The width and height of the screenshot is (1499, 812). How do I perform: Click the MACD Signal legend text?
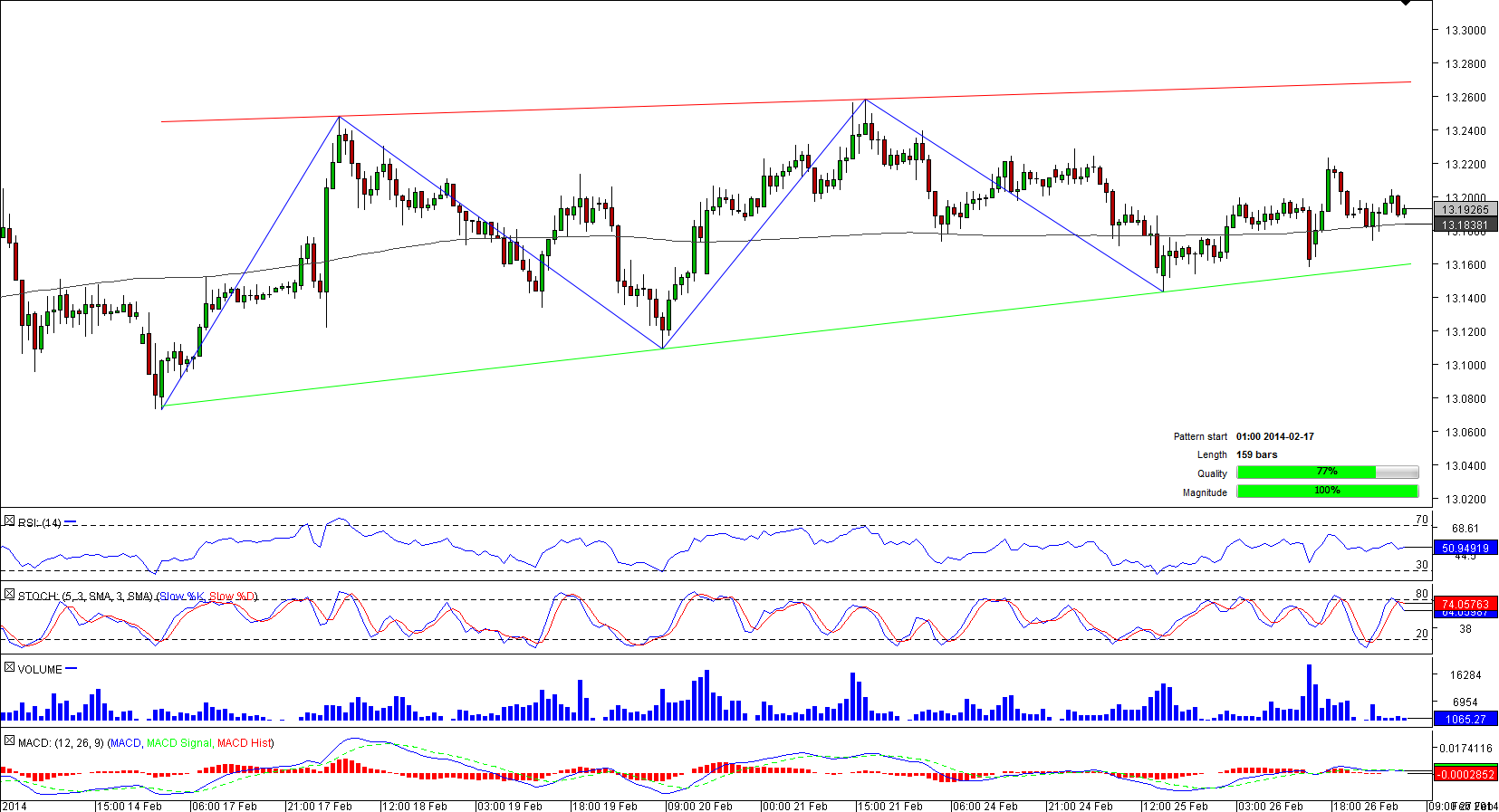click(x=178, y=743)
